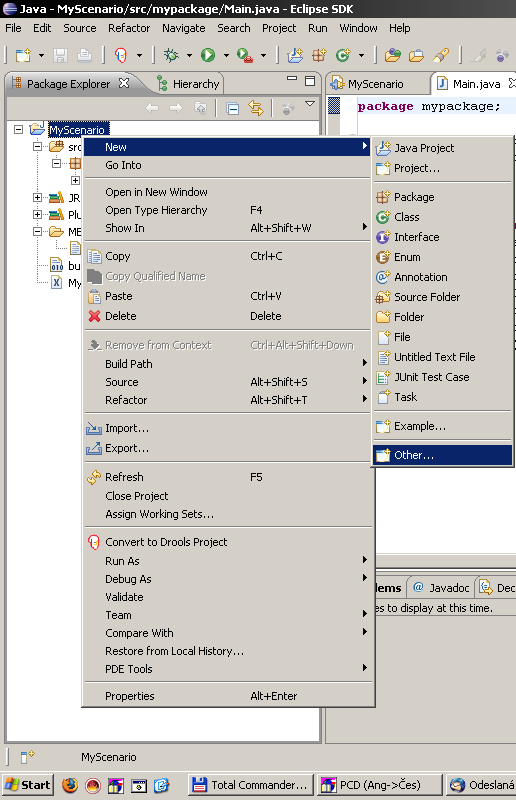
Task: Click Copy in the context menu
Action: click(x=228, y=256)
